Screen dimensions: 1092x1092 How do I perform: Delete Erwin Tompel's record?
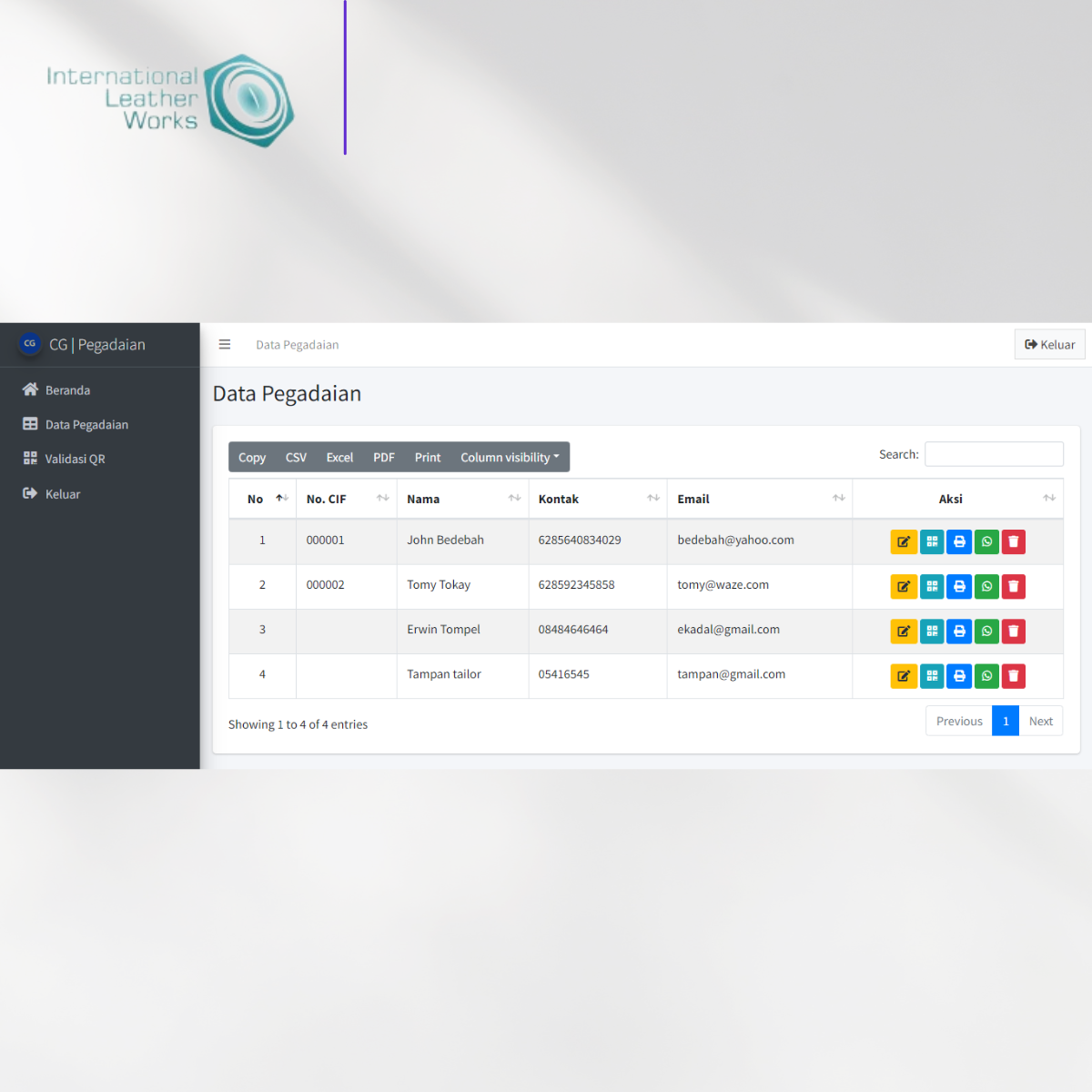point(1014,631)
